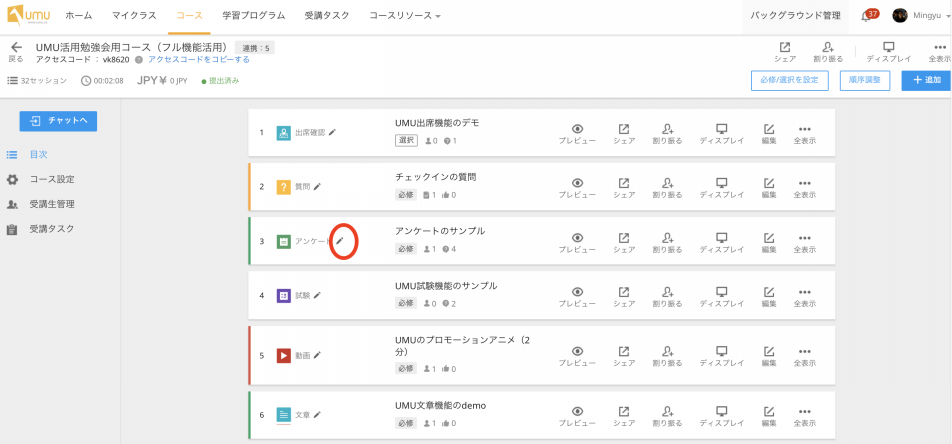Click the ＋追加 button
The height and width of the screenshot is (444, 952).
point(926,80)
